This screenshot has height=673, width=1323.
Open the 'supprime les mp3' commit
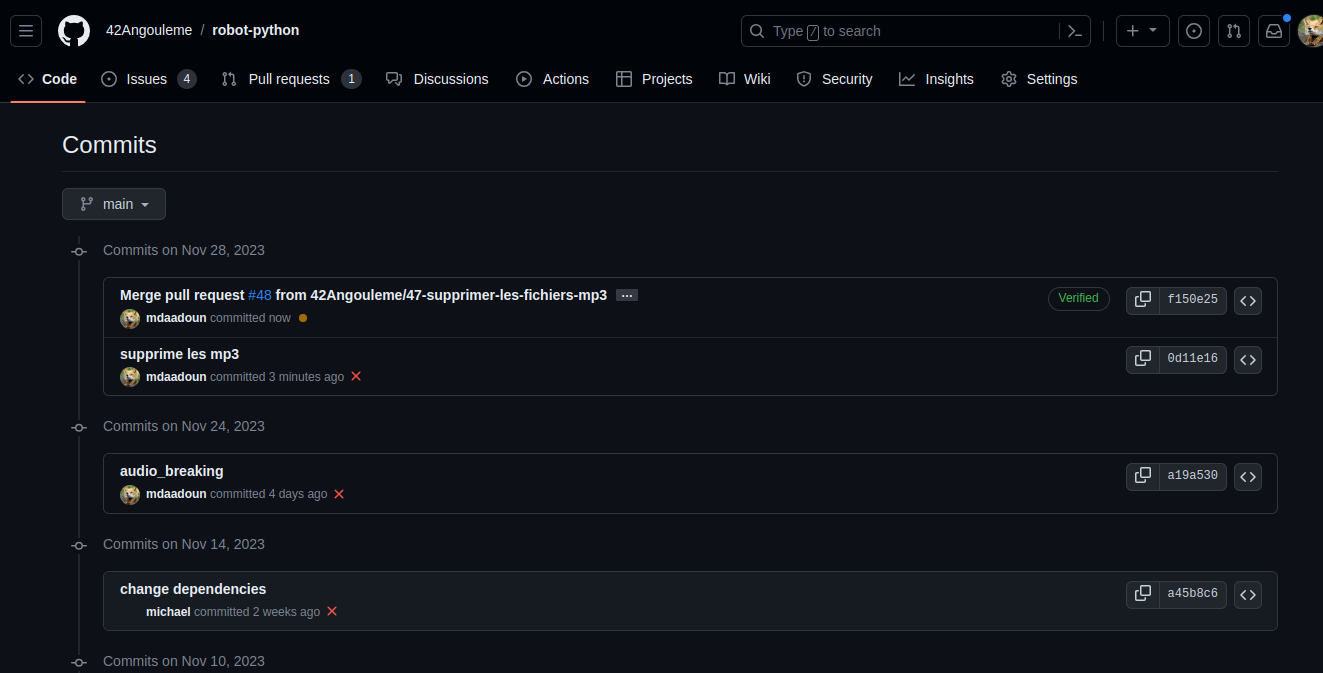click(179, 354)
